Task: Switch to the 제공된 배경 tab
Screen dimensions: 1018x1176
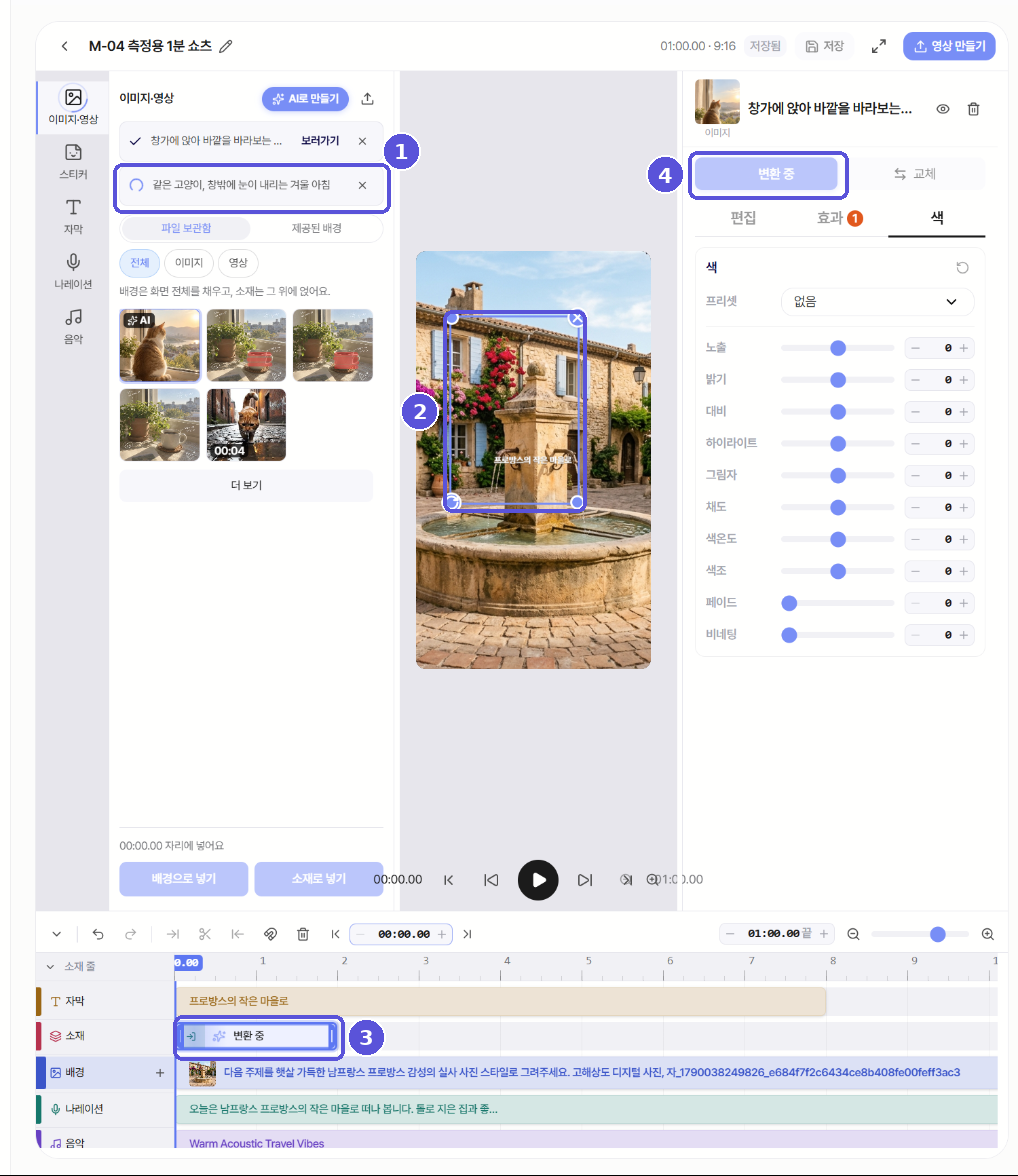Action: tap(317, 228)
